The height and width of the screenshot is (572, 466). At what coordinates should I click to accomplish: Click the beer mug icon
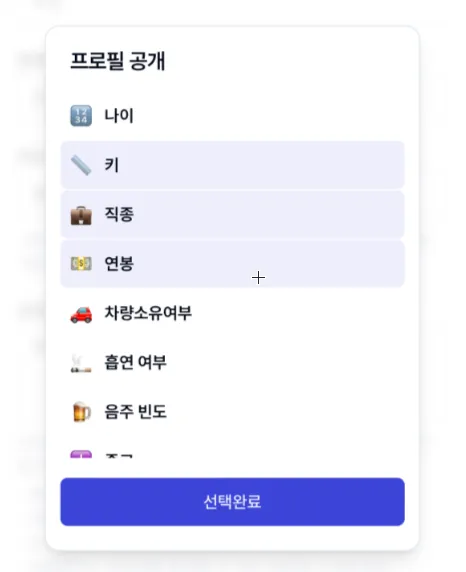[81, 412]
